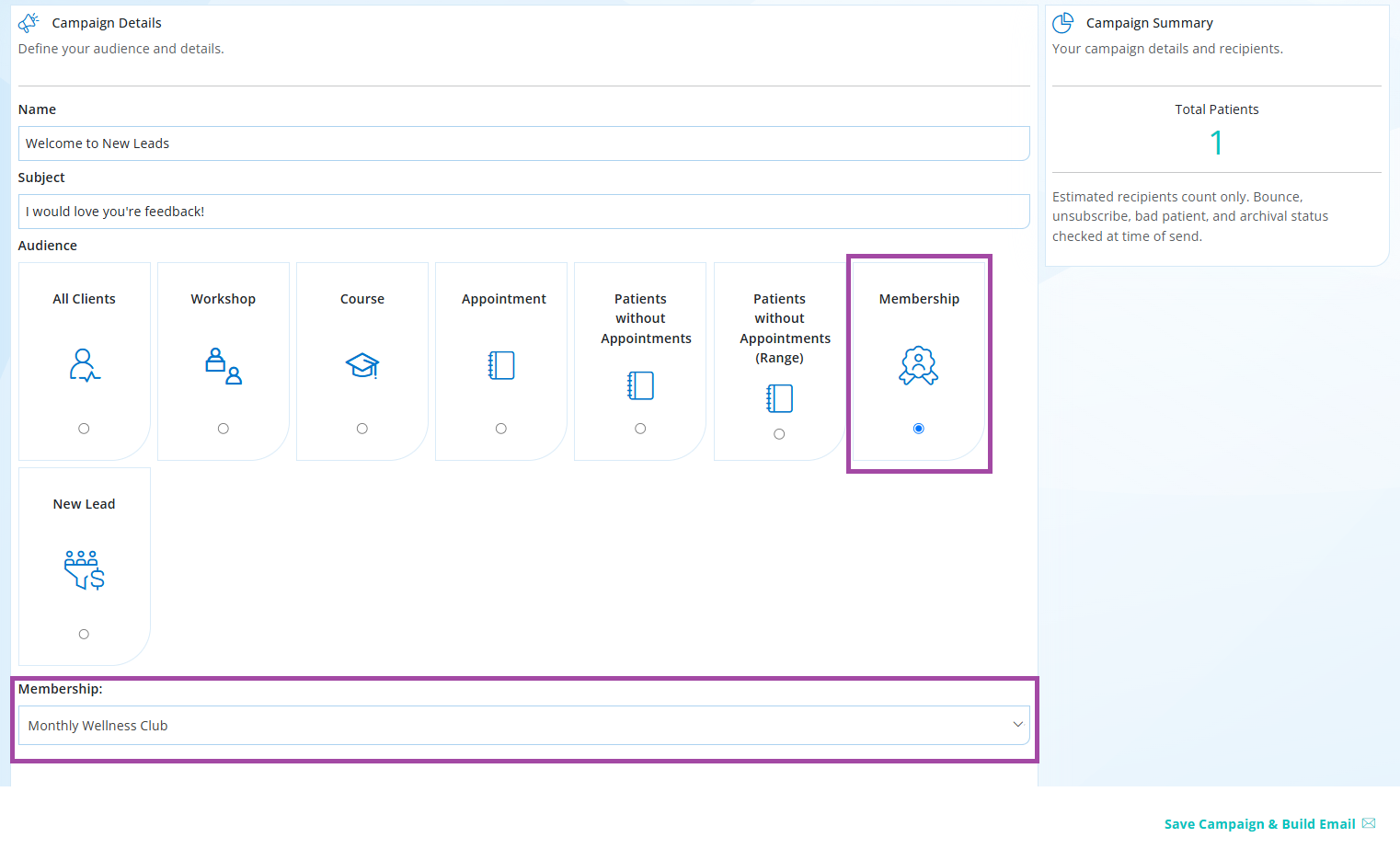Select Patients without Appointments (Range) radio button
1400x849 pixels.
779,434
